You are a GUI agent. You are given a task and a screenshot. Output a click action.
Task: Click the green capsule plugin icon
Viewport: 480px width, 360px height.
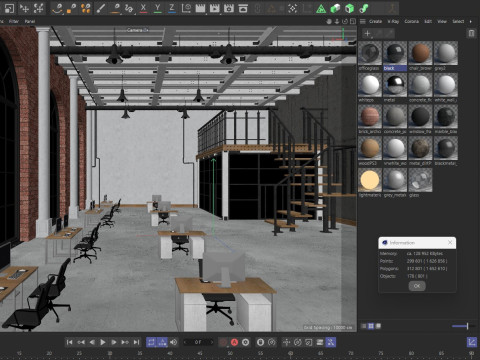coord(335,8)
